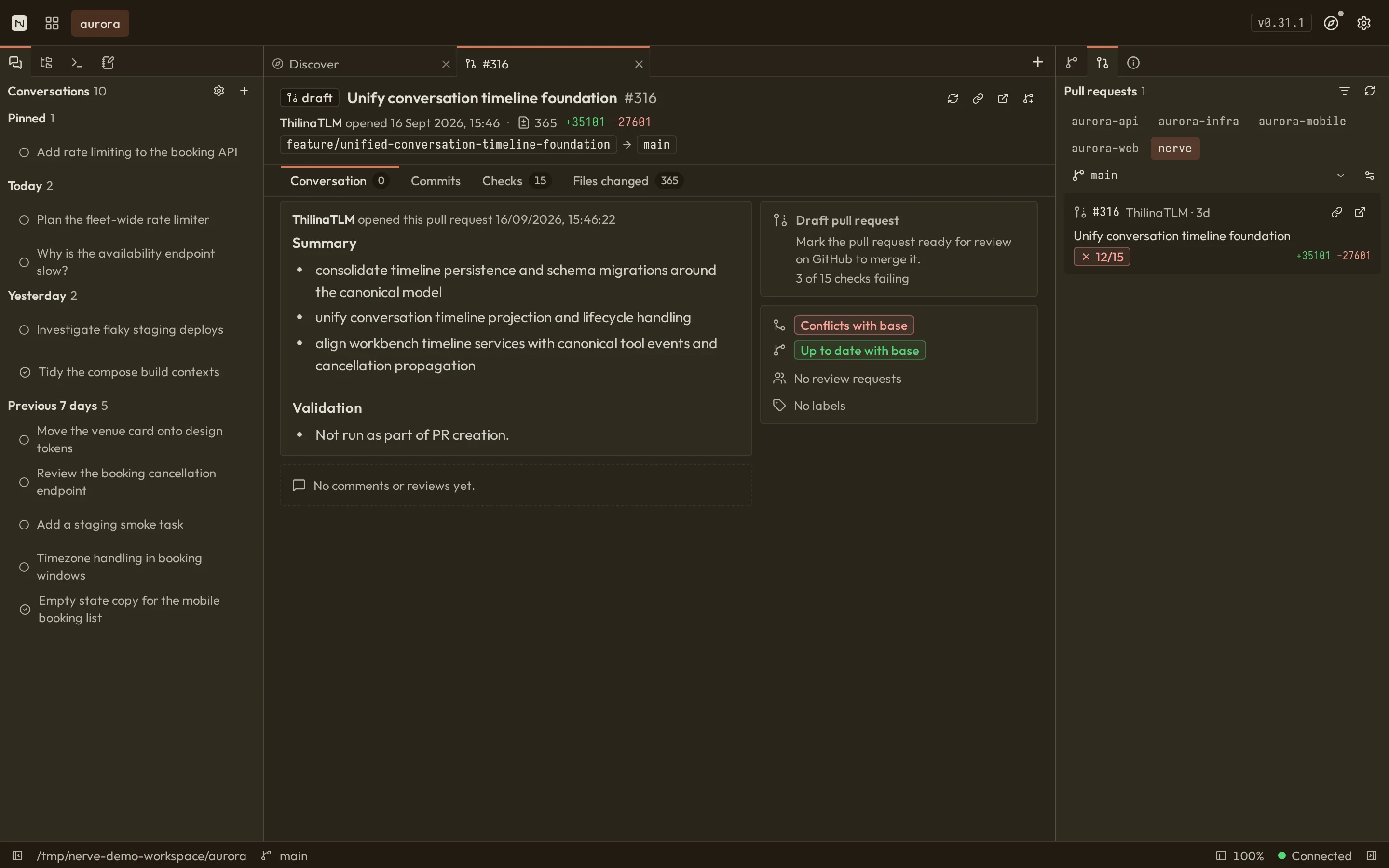This screenshot has width=1389, height=868.
Task: Refresh pull request #316 header
Action: (953, 99)
